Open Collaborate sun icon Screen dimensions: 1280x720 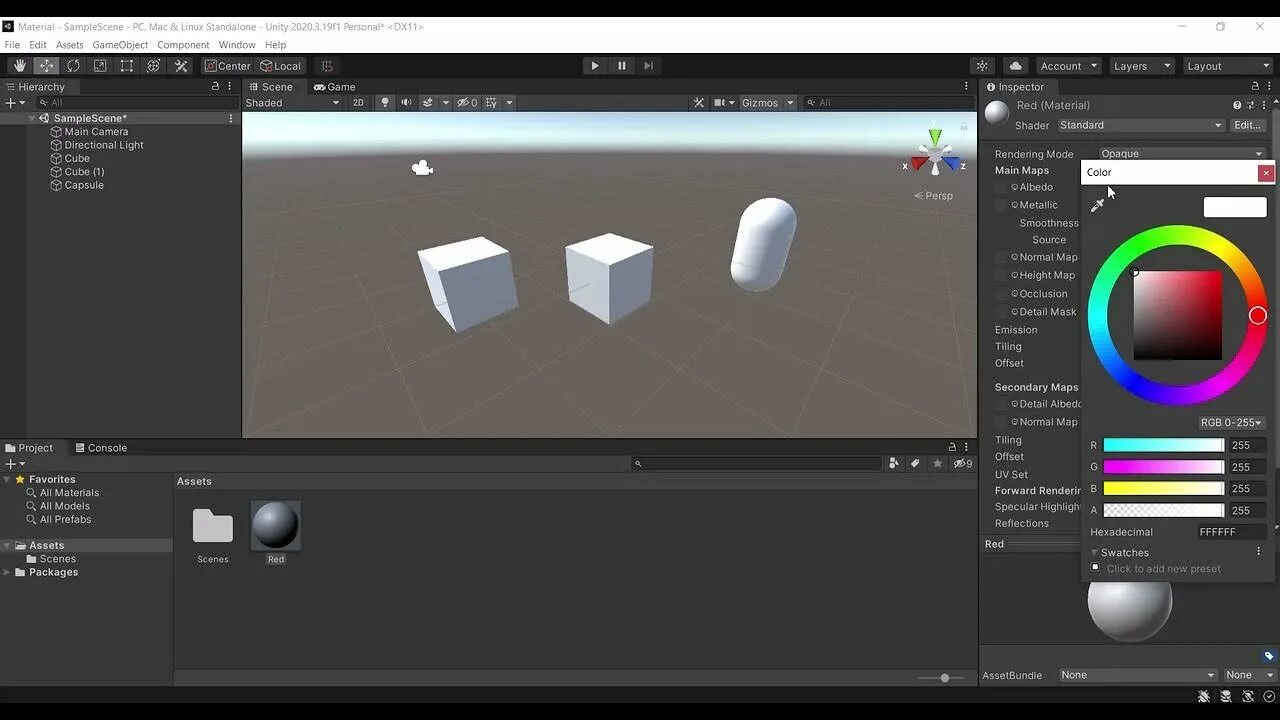point(983,66)
